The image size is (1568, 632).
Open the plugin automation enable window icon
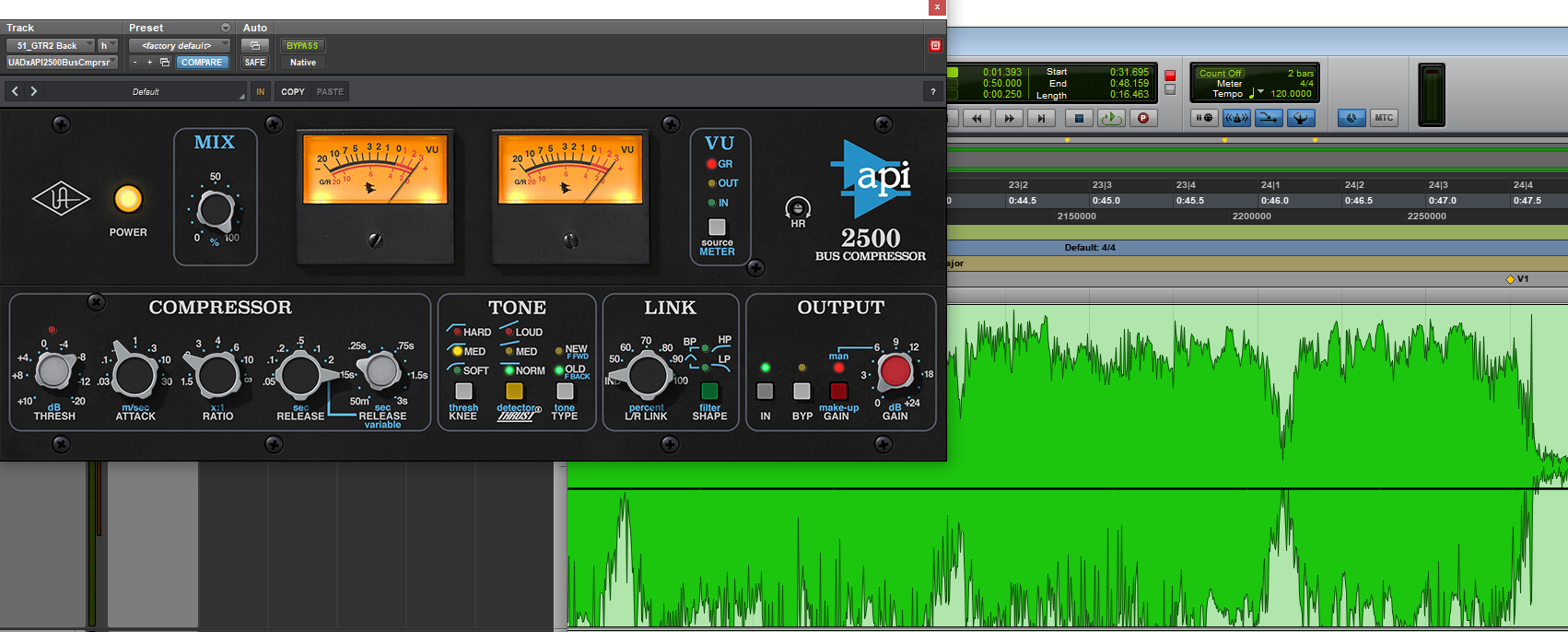click(x=255, y=45)
